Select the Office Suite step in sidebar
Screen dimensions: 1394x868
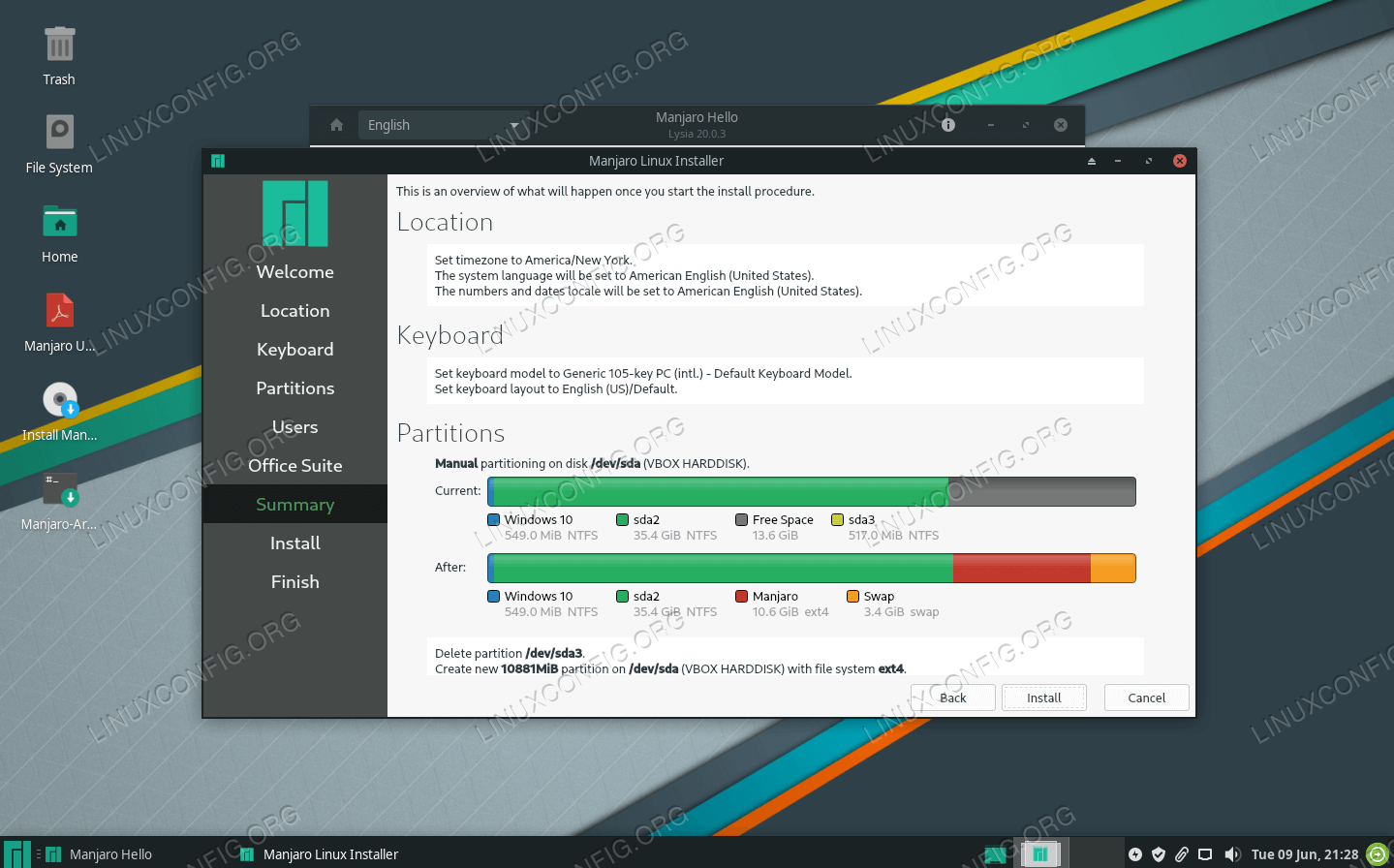[x=295, y=466]
